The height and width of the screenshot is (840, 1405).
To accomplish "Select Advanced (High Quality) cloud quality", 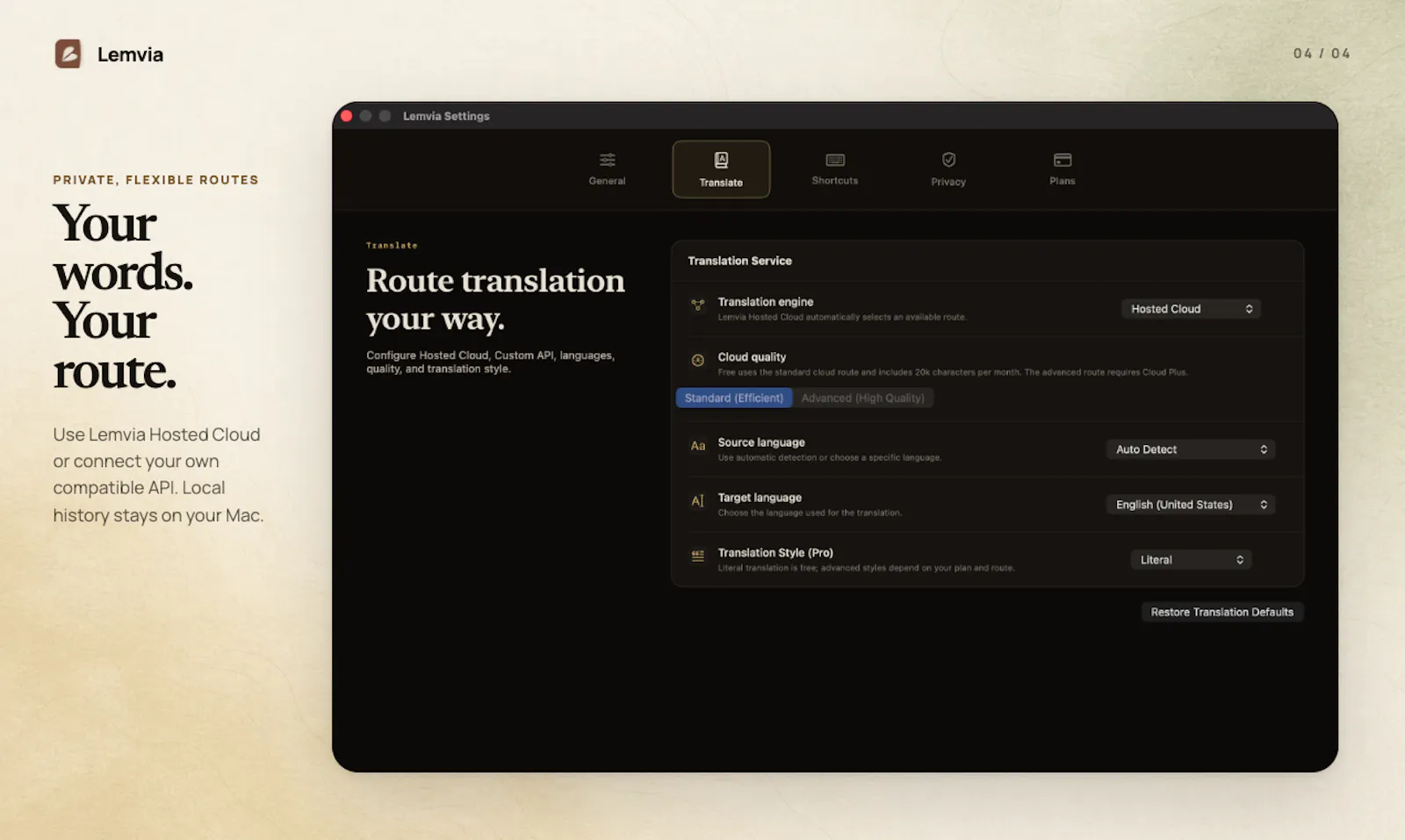I will [863, 398].
